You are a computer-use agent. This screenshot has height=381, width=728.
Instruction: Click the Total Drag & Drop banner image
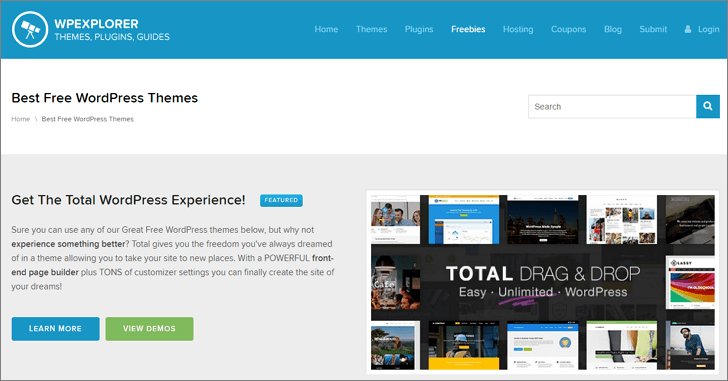pyautogui.click(x=542, y=282)
